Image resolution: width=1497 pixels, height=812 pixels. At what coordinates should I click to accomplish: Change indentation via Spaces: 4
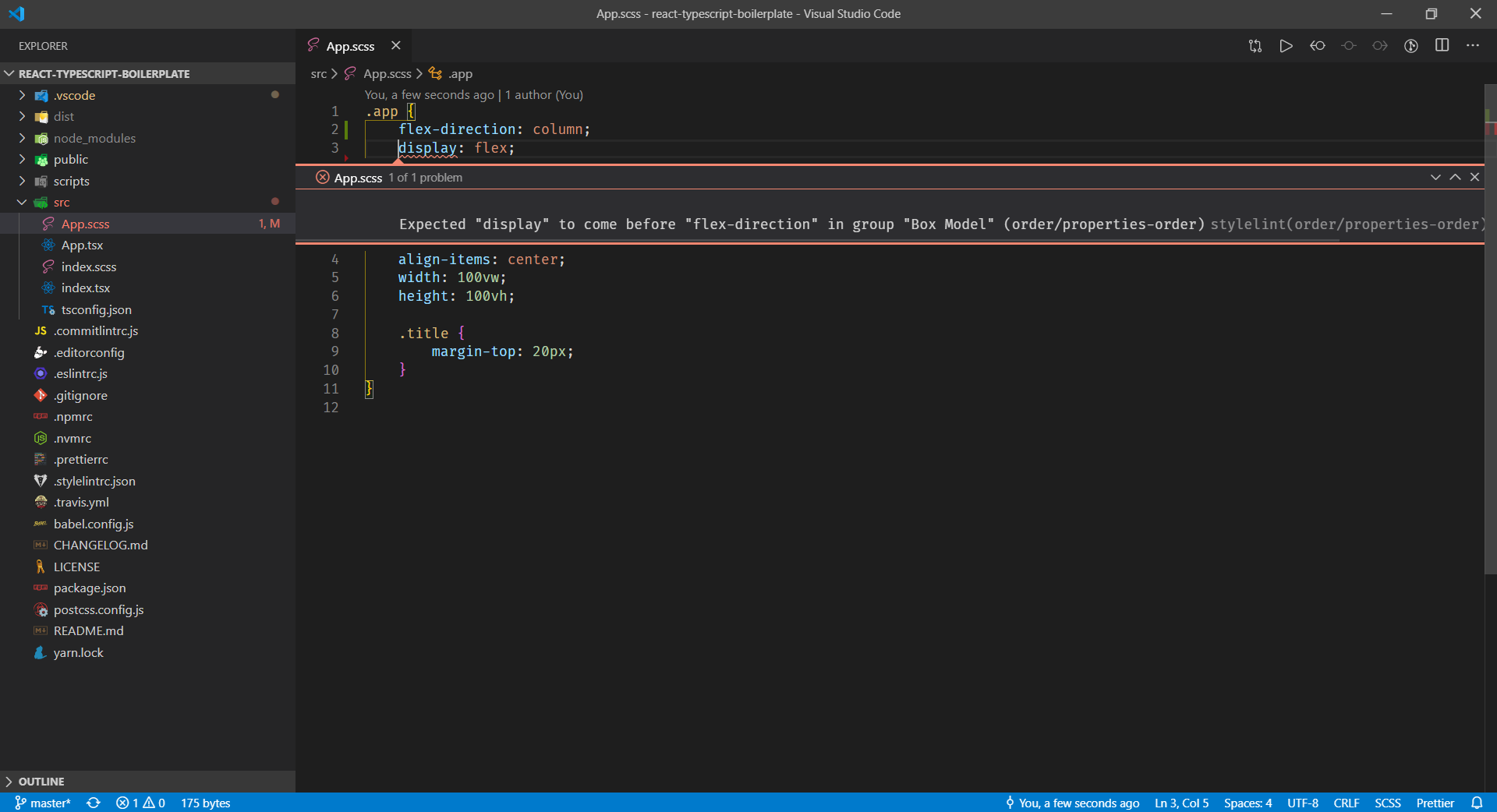(1248, 803)
